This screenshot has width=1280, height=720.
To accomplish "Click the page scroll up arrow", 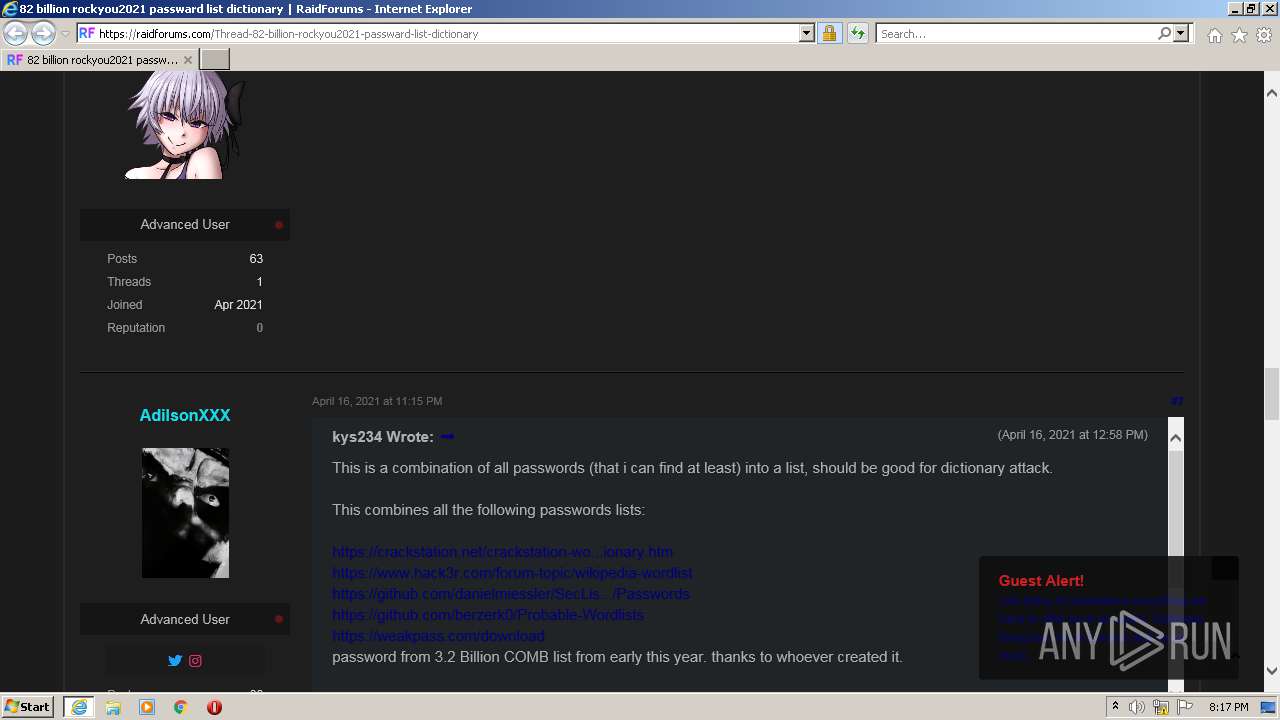I will point(1272,93).
